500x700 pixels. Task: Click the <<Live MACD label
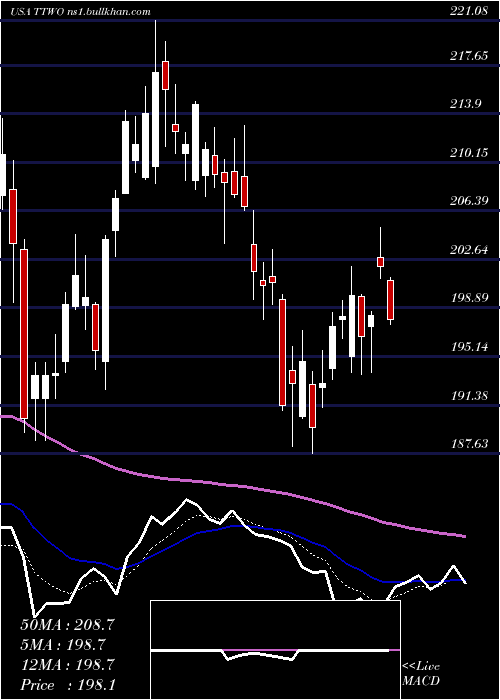pyautogui.click(x=421, y=673)
